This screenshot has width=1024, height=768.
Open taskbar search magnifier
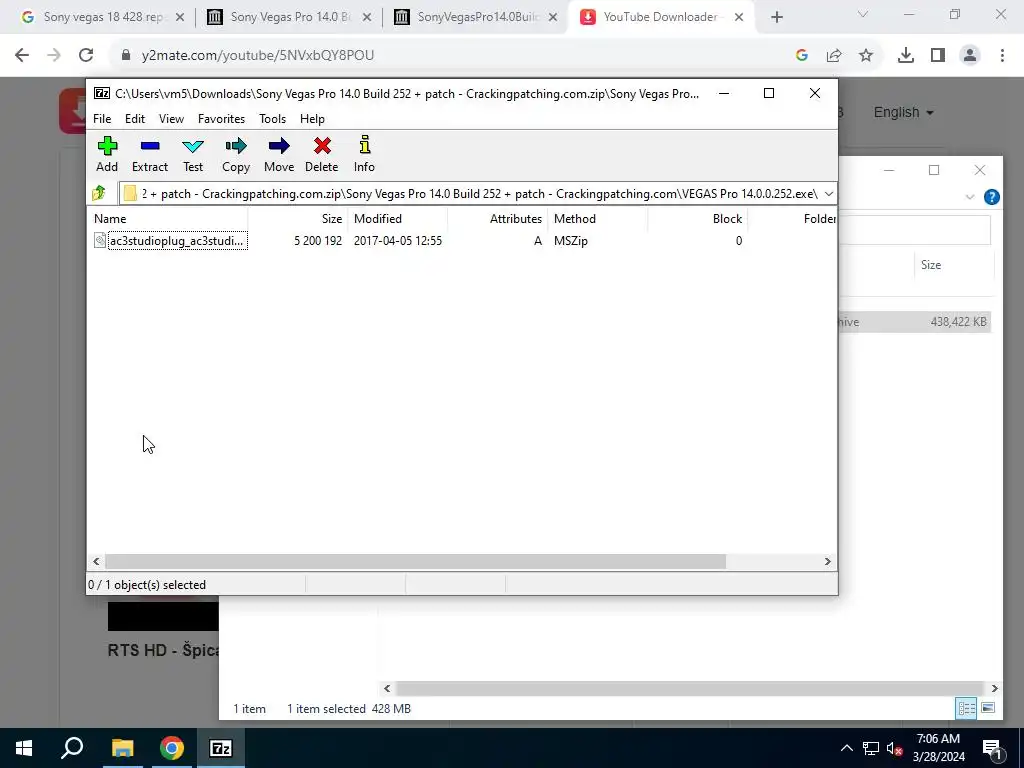pyautogui.click(x=72, y=748)
